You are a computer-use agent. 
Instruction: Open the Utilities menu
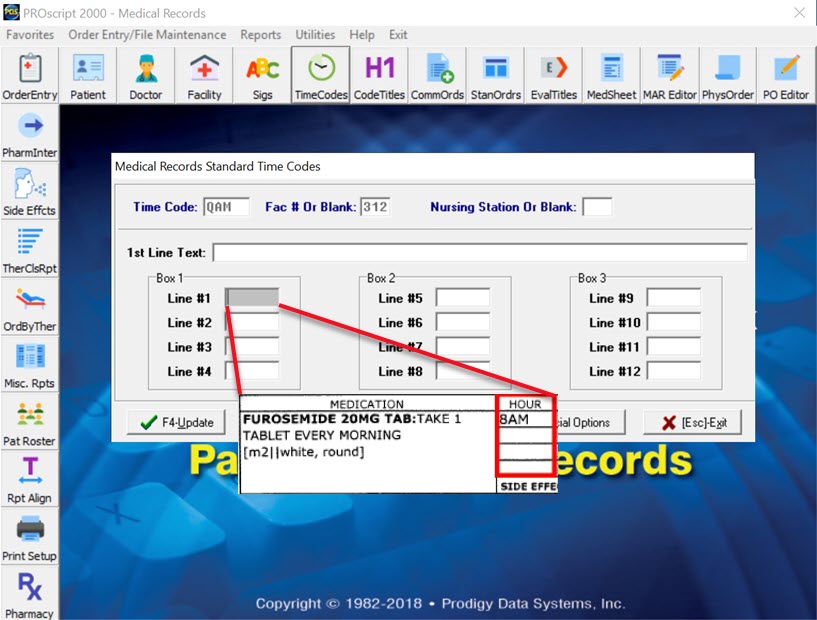(315, 35)
